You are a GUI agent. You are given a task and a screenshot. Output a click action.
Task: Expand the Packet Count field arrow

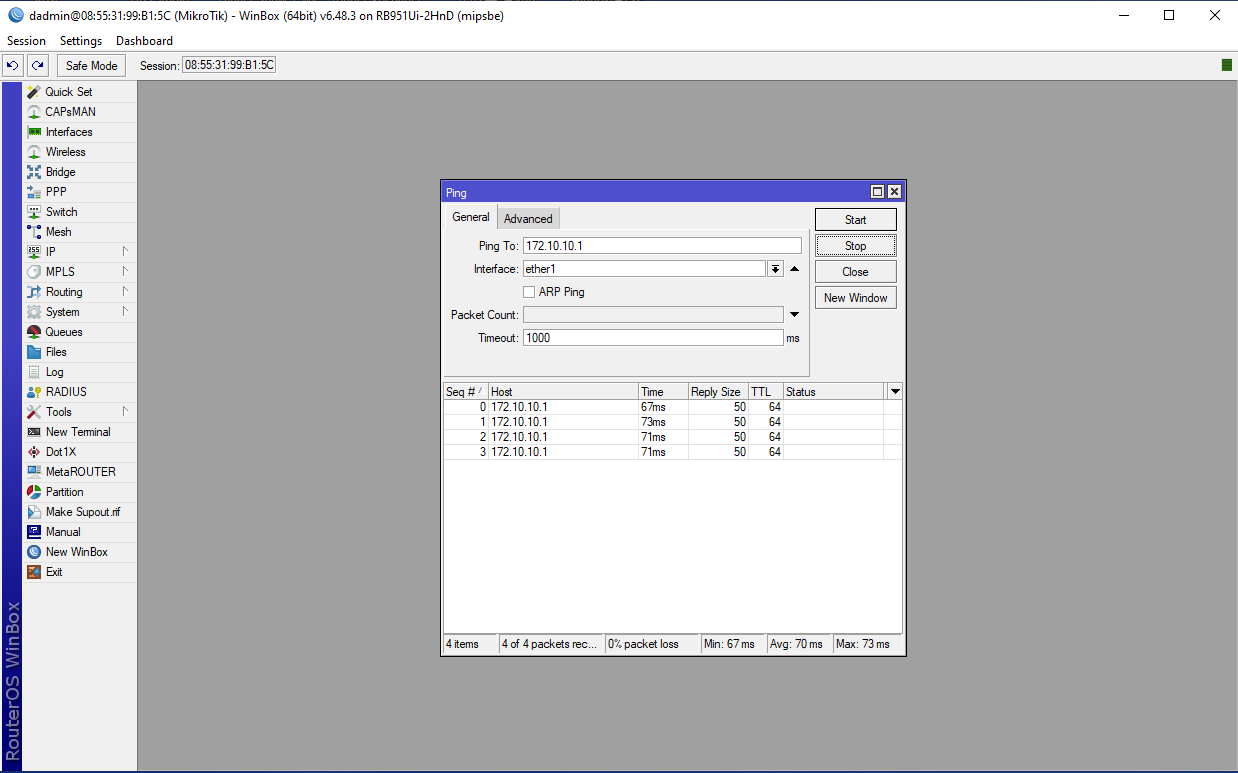pyautogui.click(x=794, y=315)
